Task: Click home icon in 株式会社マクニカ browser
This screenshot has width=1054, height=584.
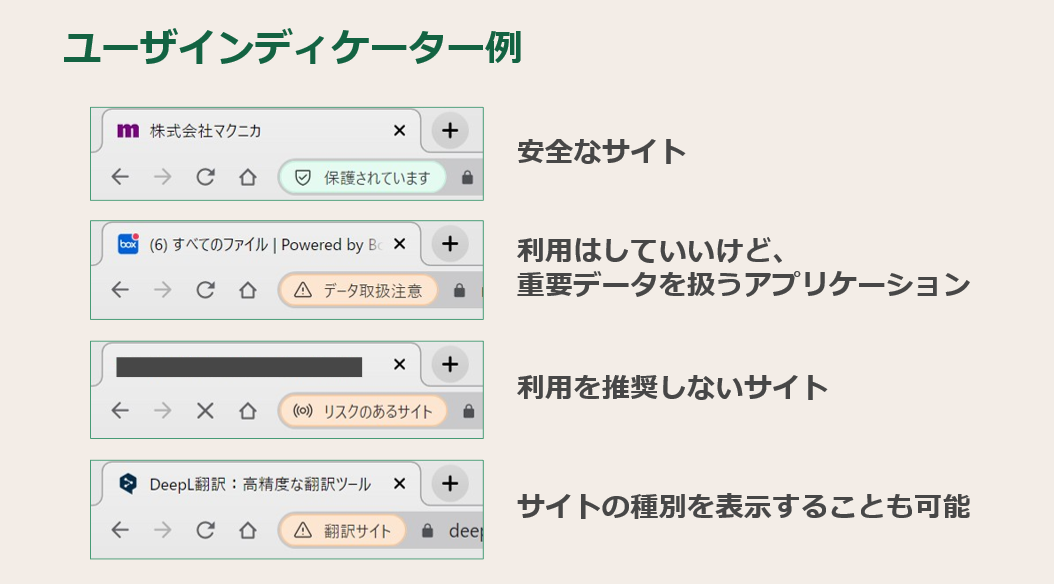Action: pyautogui.click(x=248, y=178)
